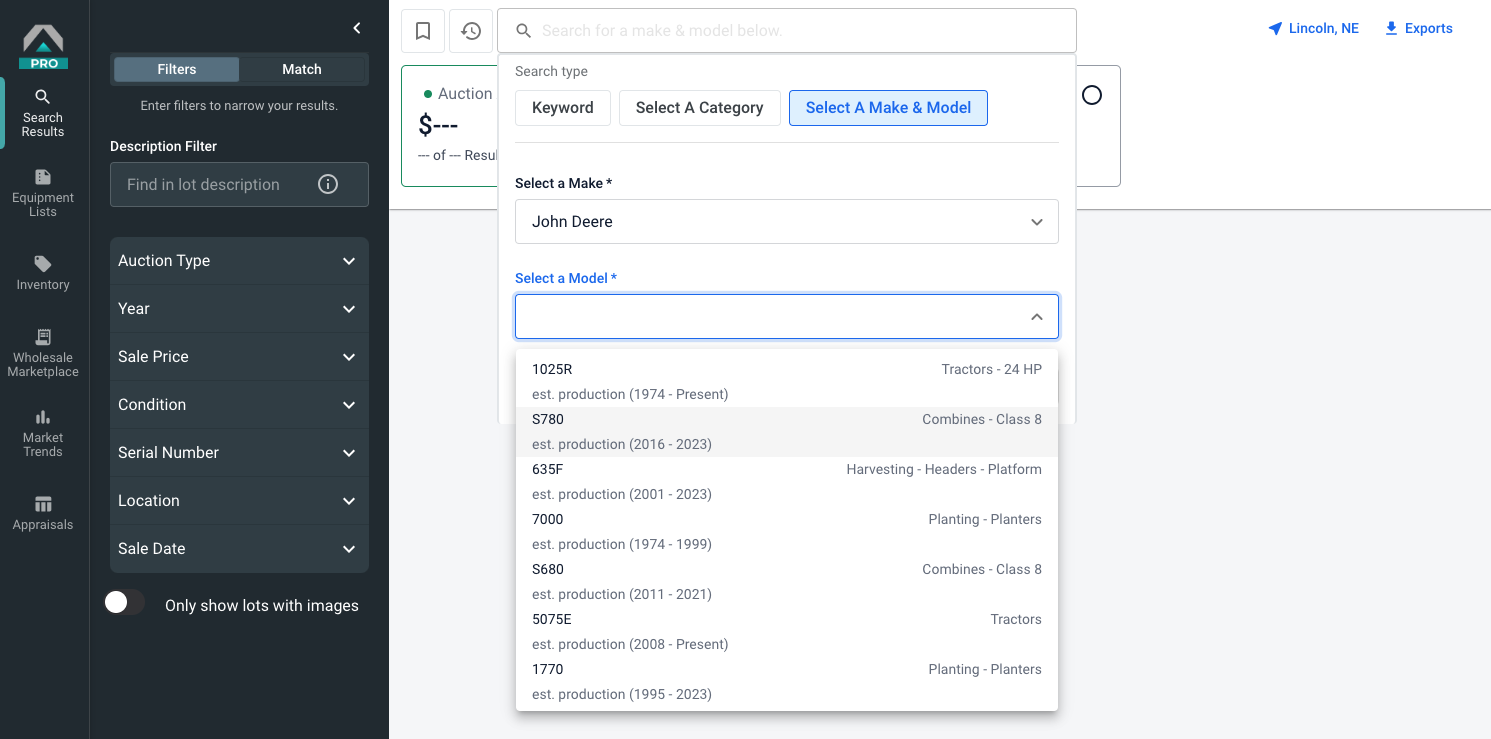
Task: Switch to the Filters tab
Action: pos(176,69)
